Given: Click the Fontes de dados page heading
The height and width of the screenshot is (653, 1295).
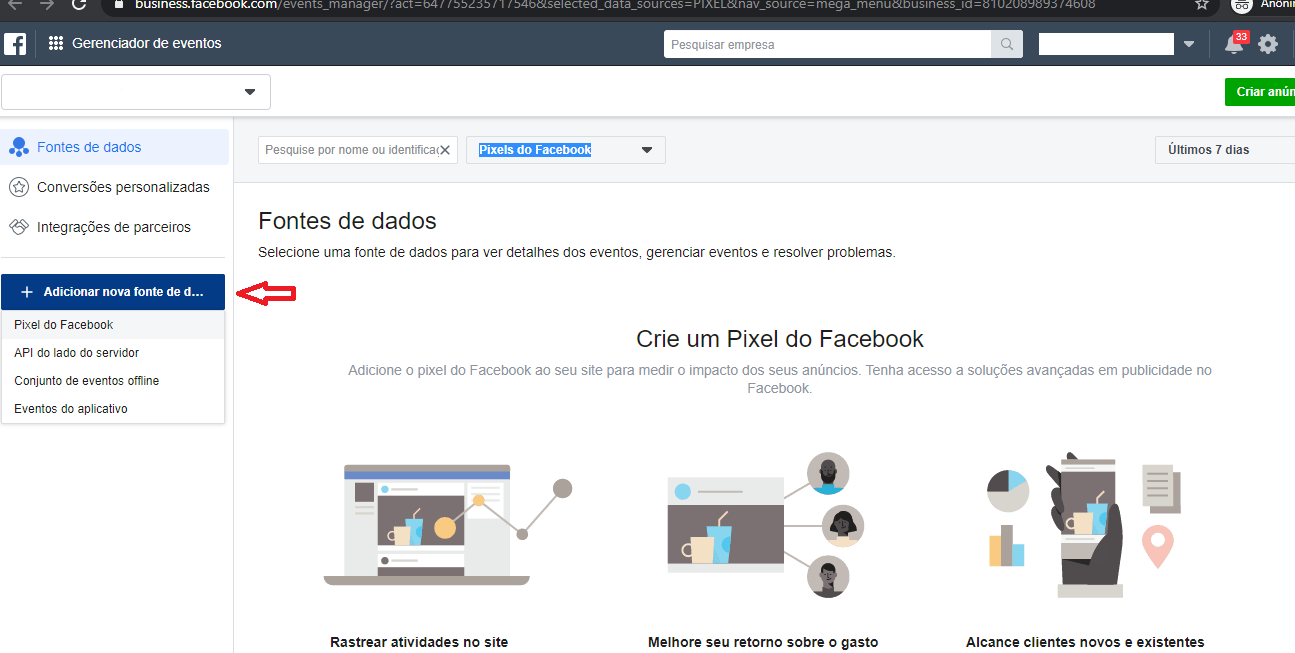Looking at the screenshot, I should pos(347,220).
